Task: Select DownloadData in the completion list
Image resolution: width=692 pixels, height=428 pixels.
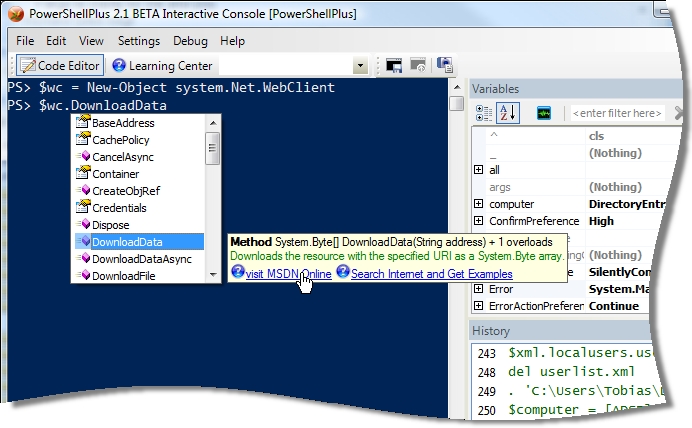Action: 139,242
